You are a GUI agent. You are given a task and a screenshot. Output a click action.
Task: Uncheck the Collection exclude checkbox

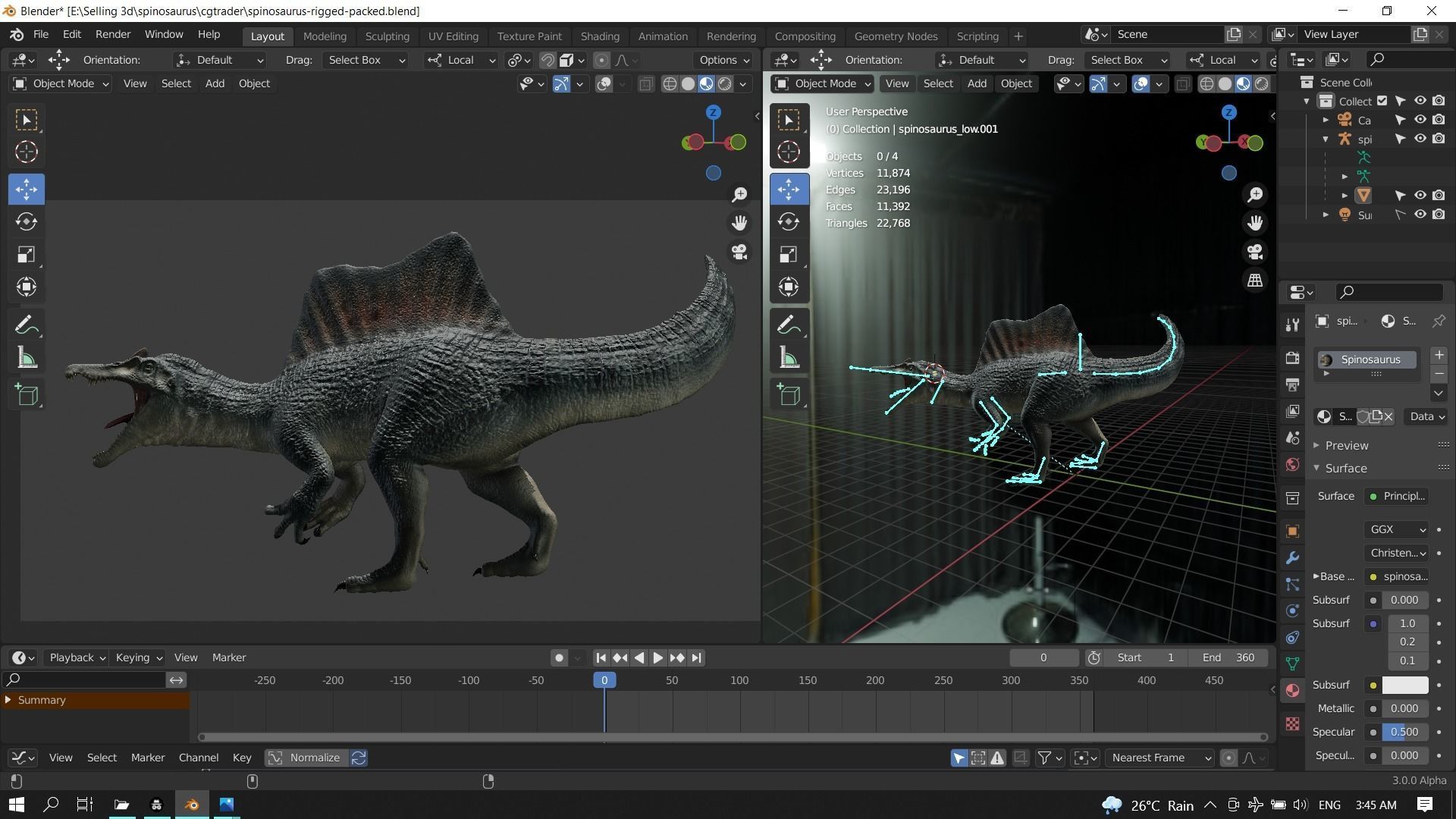point(1382,101)
